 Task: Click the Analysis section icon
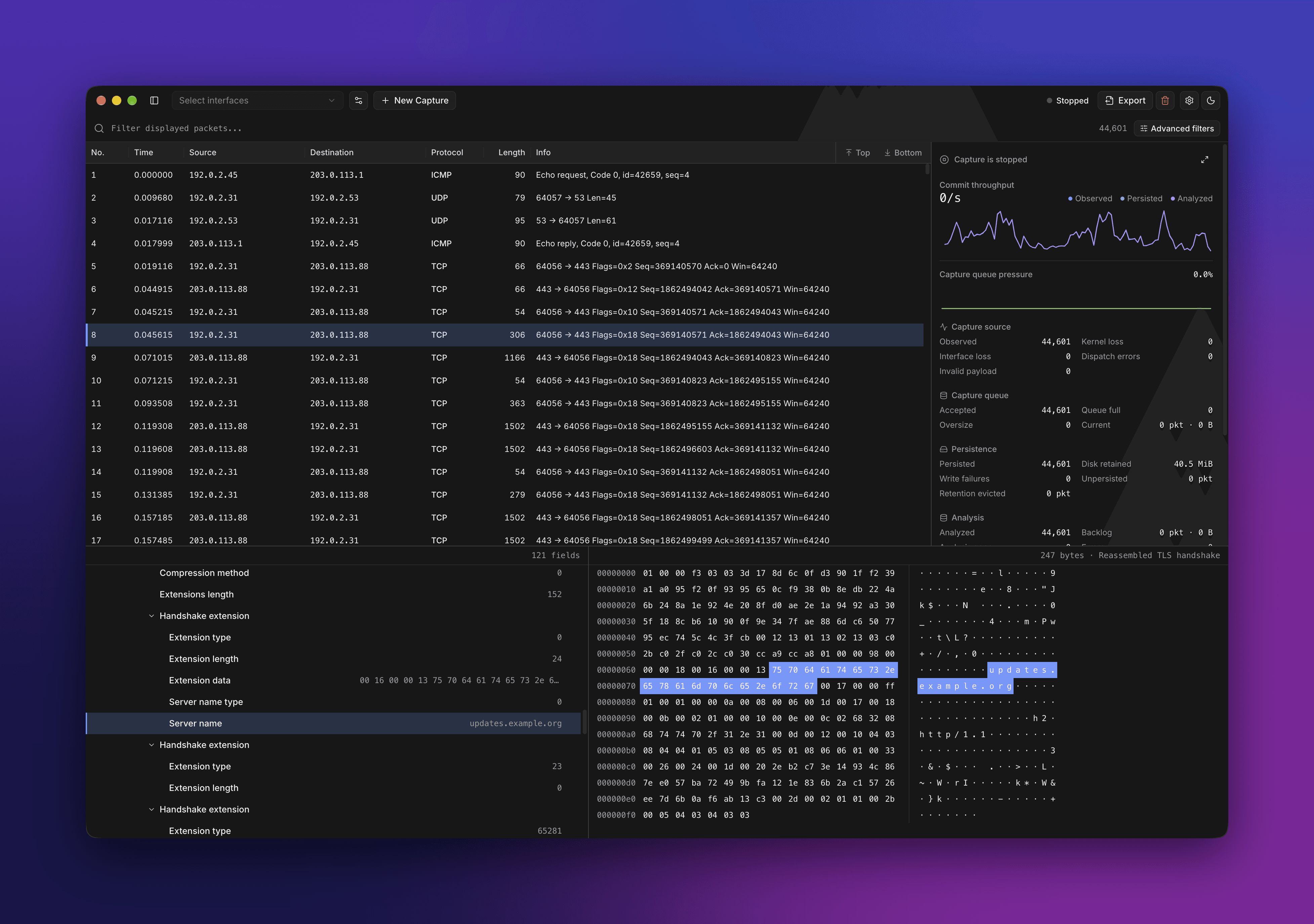pos(944,518)
